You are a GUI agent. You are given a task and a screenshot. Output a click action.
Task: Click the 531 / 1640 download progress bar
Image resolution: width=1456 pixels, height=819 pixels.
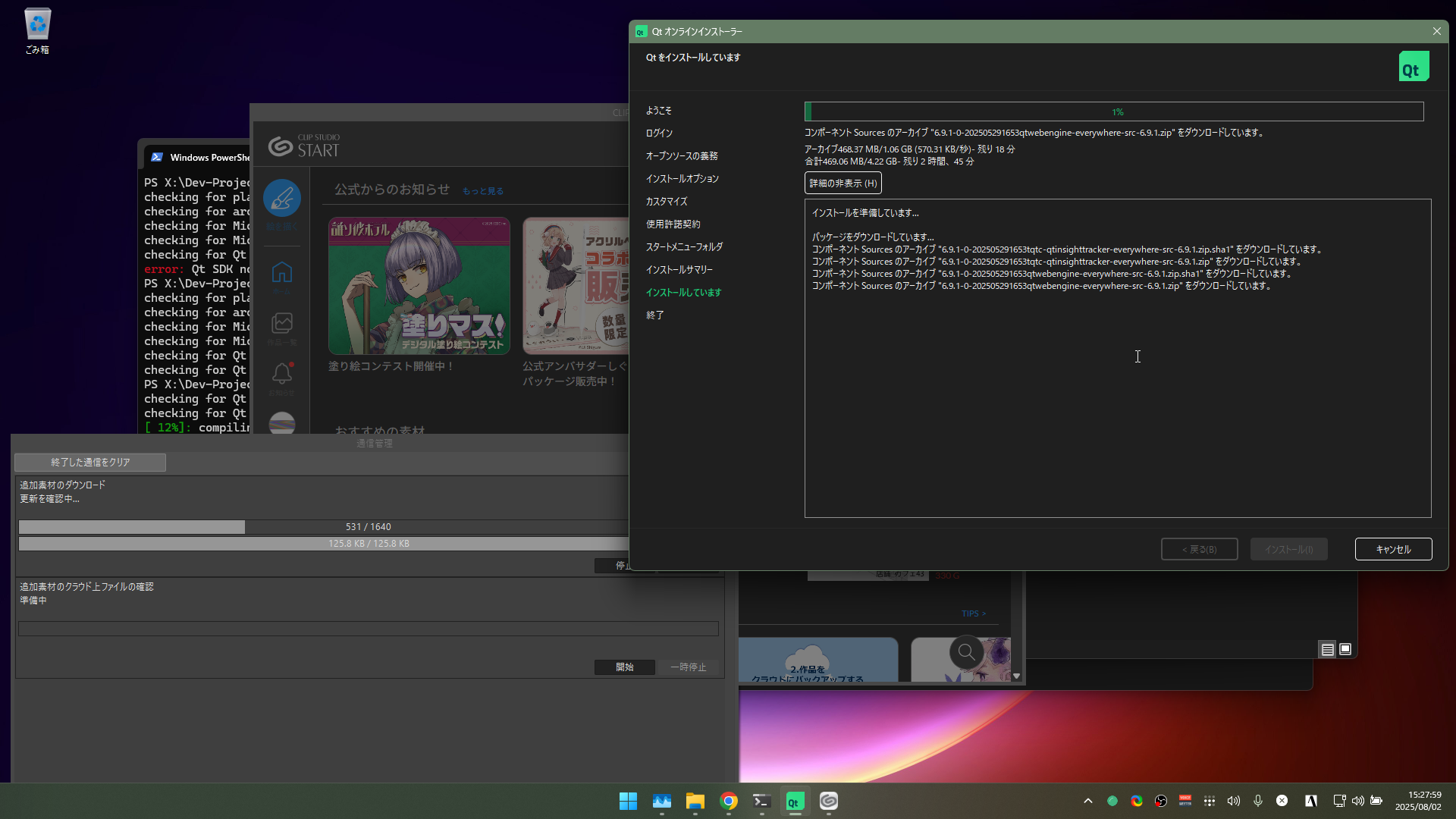pos(368,527)
